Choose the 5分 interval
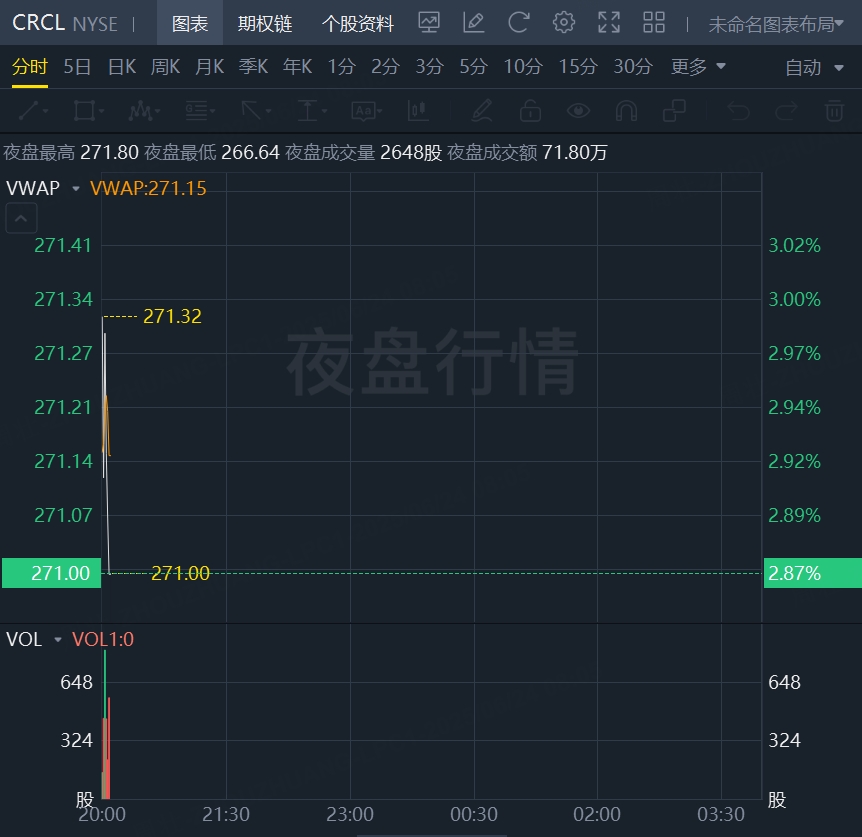The height and width of the screenshot is (837, 862). [x=473, y=66]
